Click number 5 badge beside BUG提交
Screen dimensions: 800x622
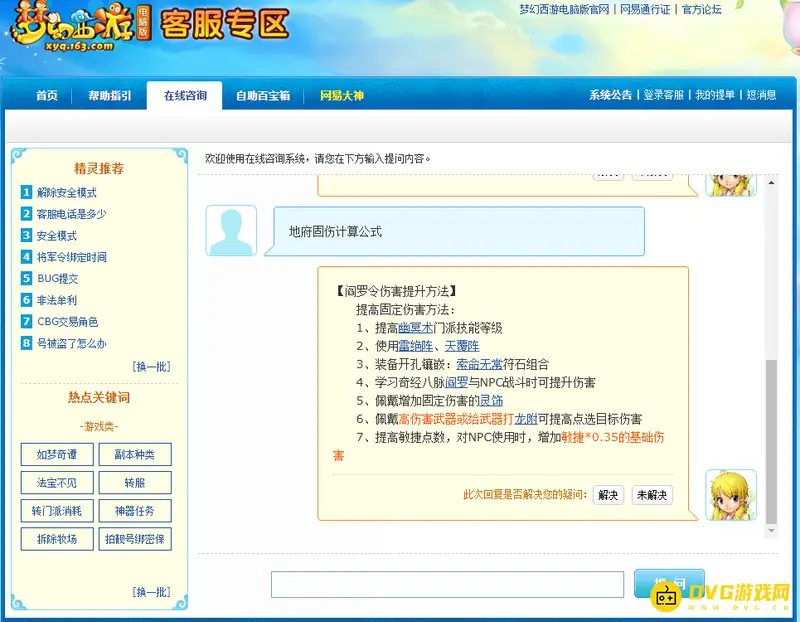point(27,278)
